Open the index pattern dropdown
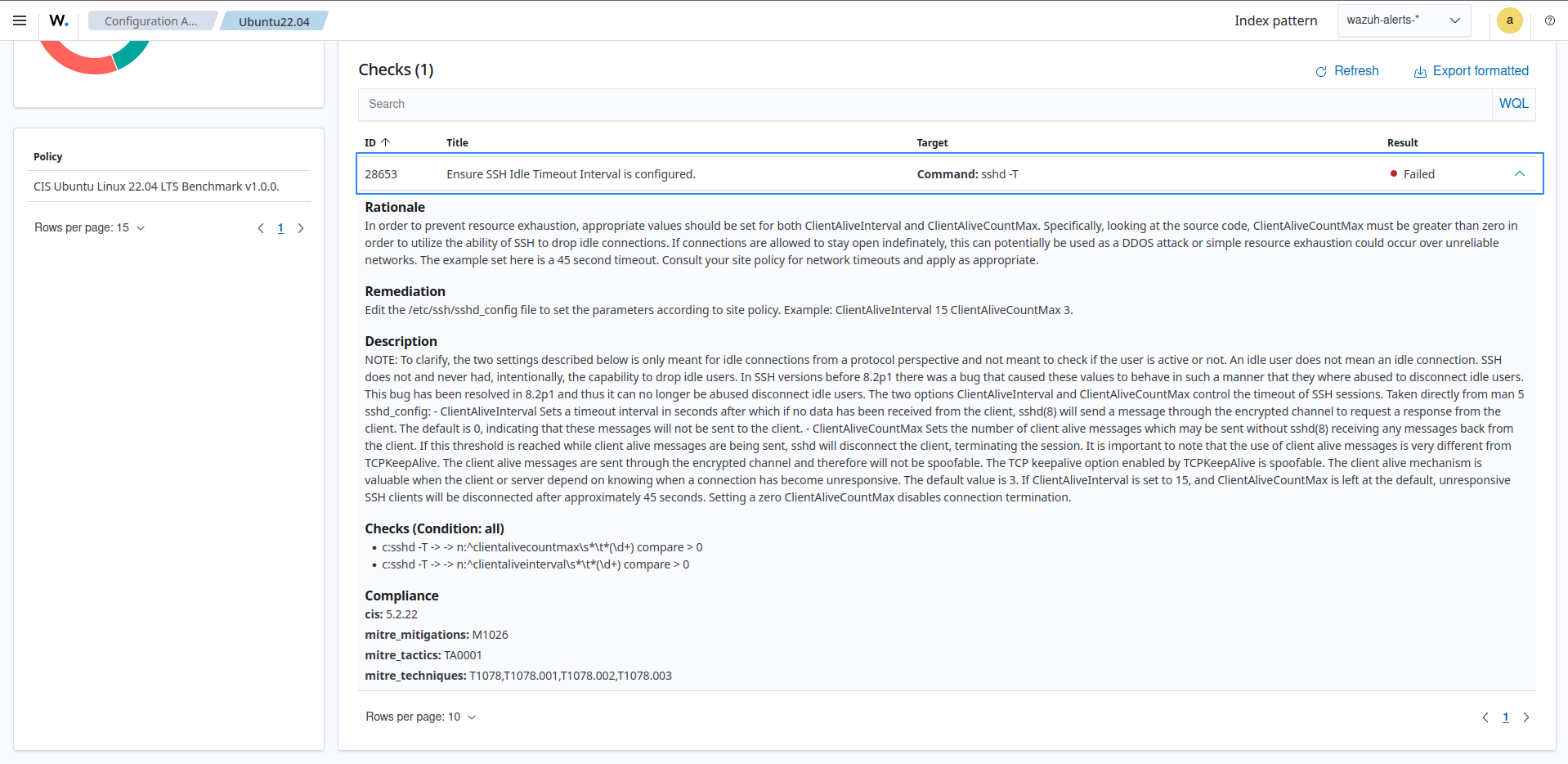The height and width of the screenshot is (764, 1568). (x=1403, y=20)
